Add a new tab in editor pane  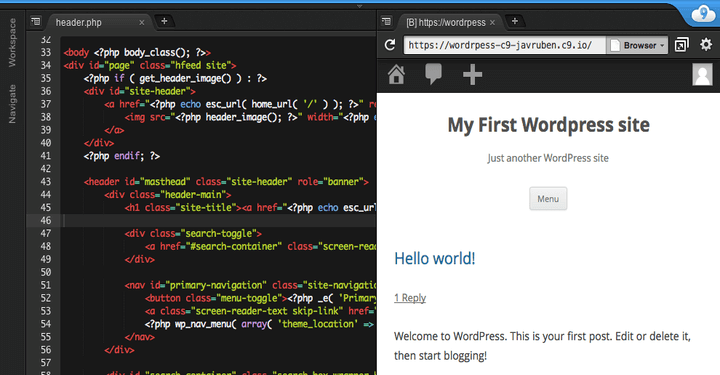pos(164,21)
